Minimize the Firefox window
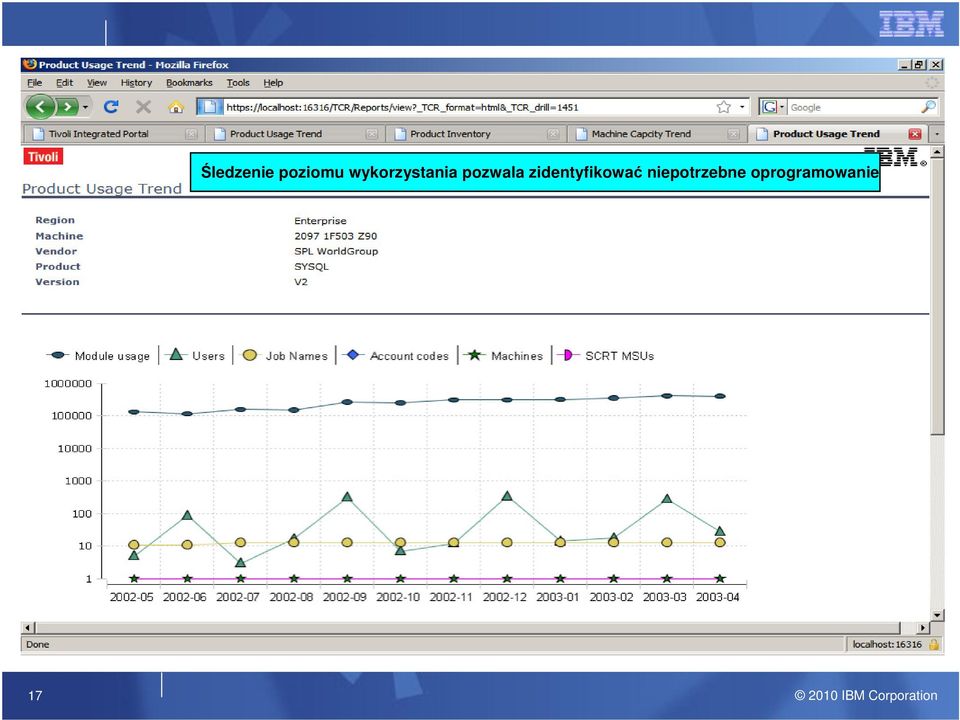 (x=905, y=64)
